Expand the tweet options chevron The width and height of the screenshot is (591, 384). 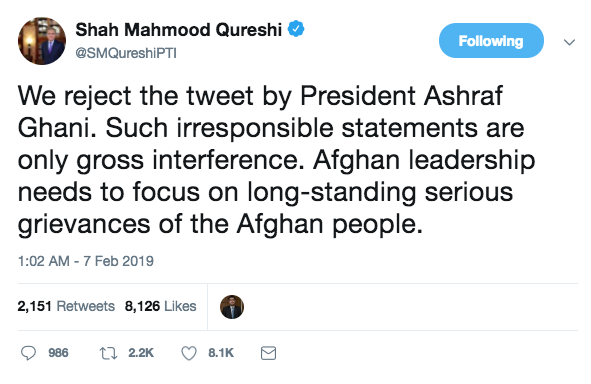(x=569, y=42)
